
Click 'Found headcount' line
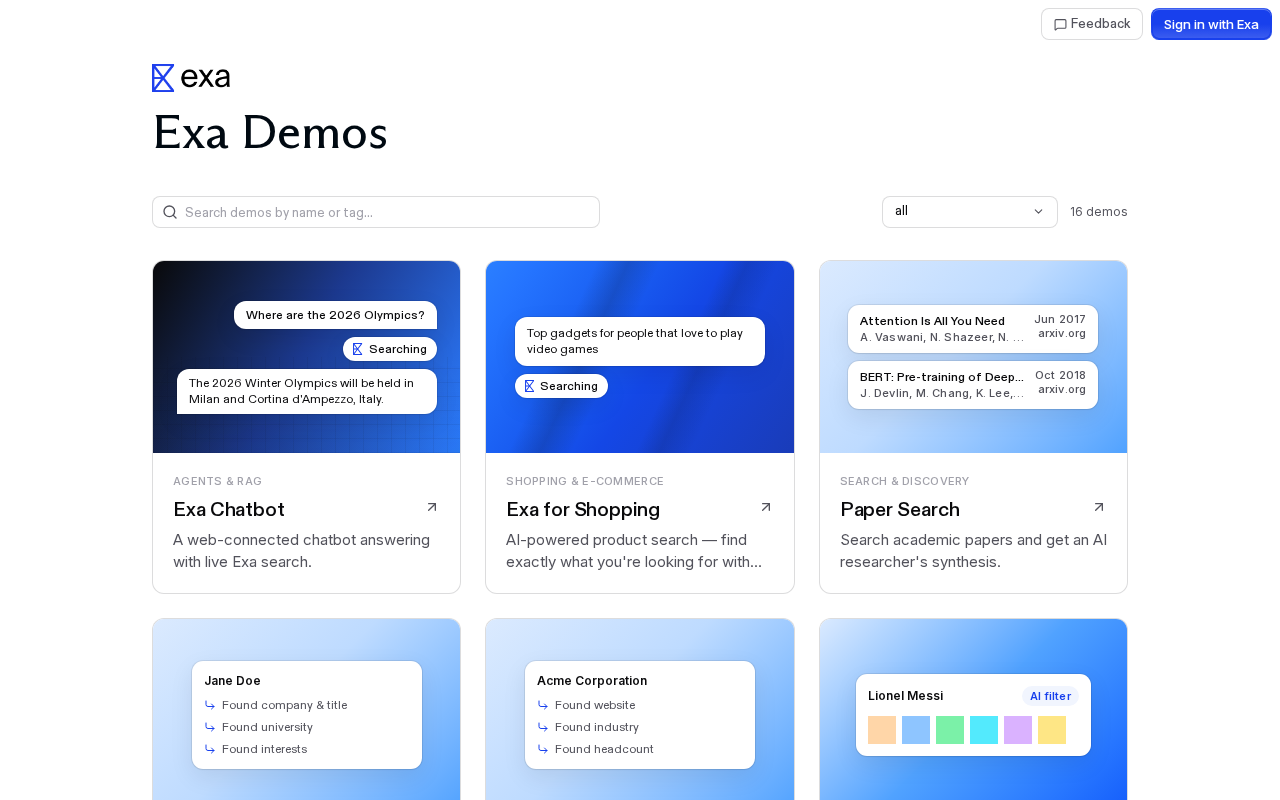[x=604, y=749]
